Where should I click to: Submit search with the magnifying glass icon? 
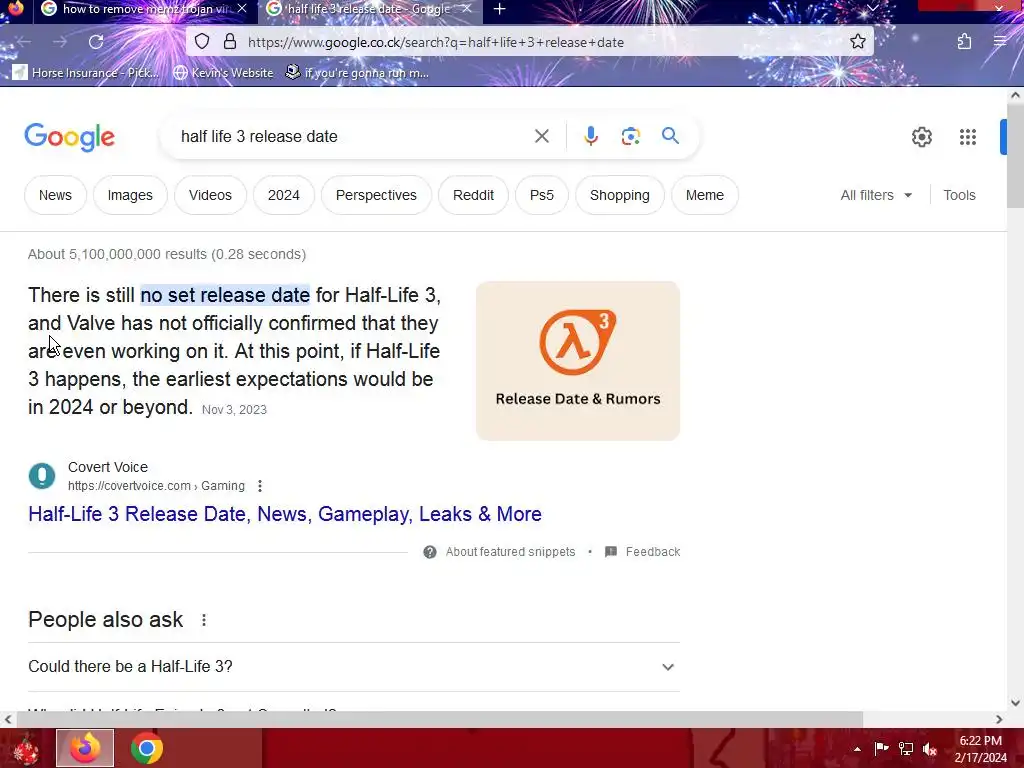[670, 136]
